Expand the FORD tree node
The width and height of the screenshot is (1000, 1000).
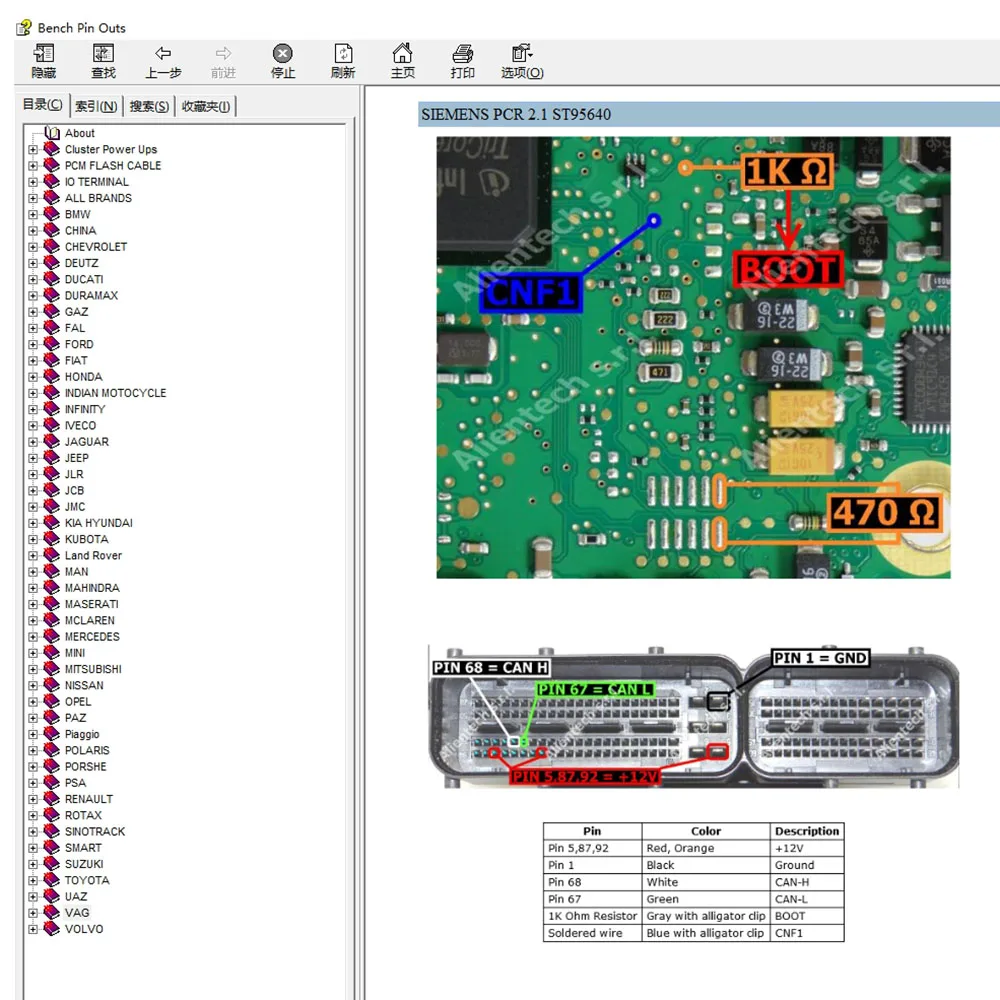[33, 344]
